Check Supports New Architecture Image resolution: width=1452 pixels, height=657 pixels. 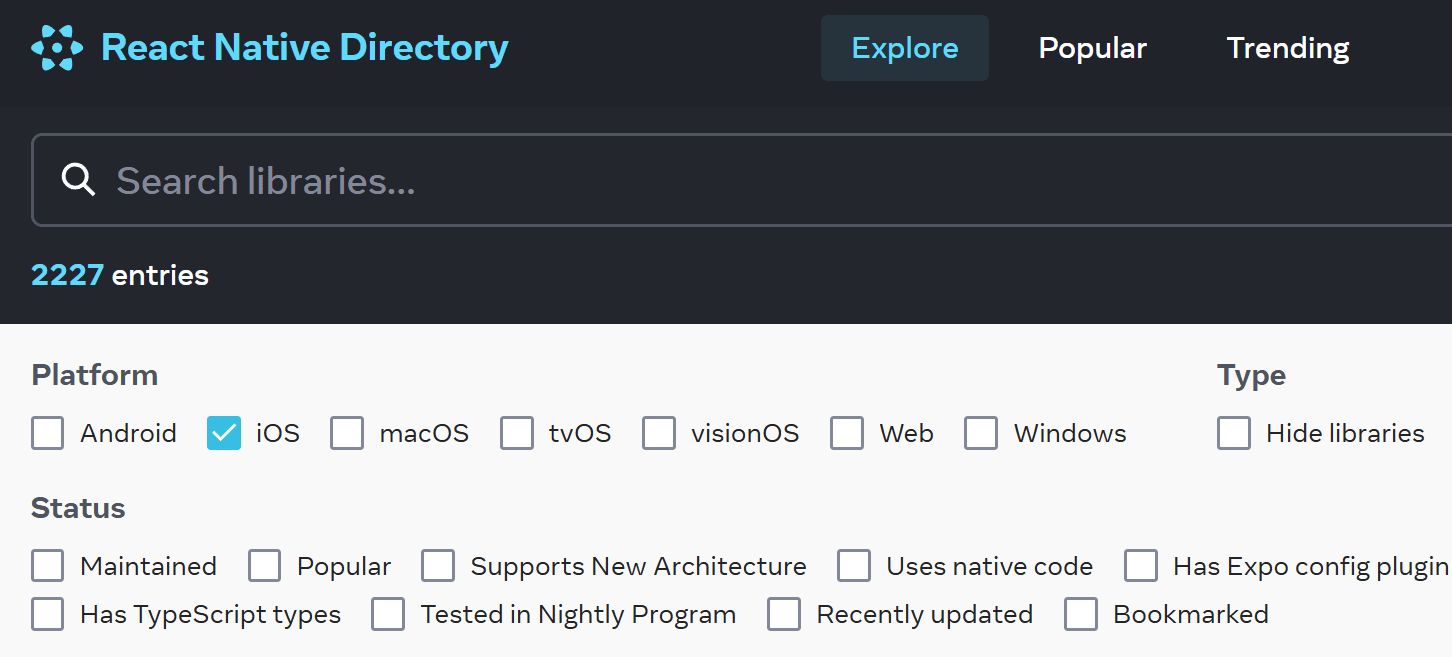438,566
